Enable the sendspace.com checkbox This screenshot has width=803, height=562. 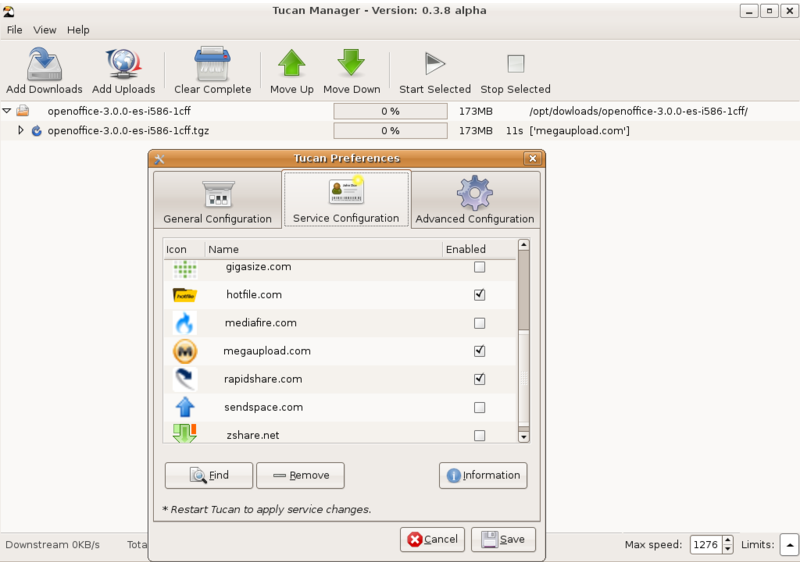[x=479, y=407]
